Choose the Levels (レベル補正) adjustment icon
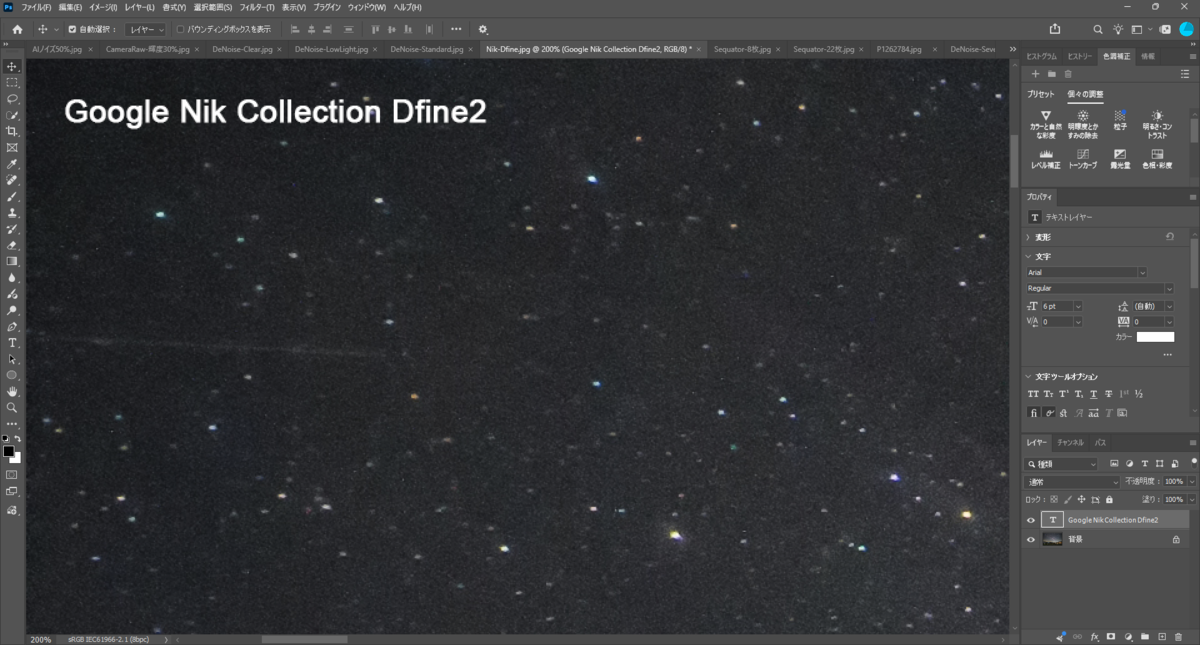The width and height of the screenshot is (1200, 645). point(1046,154)
